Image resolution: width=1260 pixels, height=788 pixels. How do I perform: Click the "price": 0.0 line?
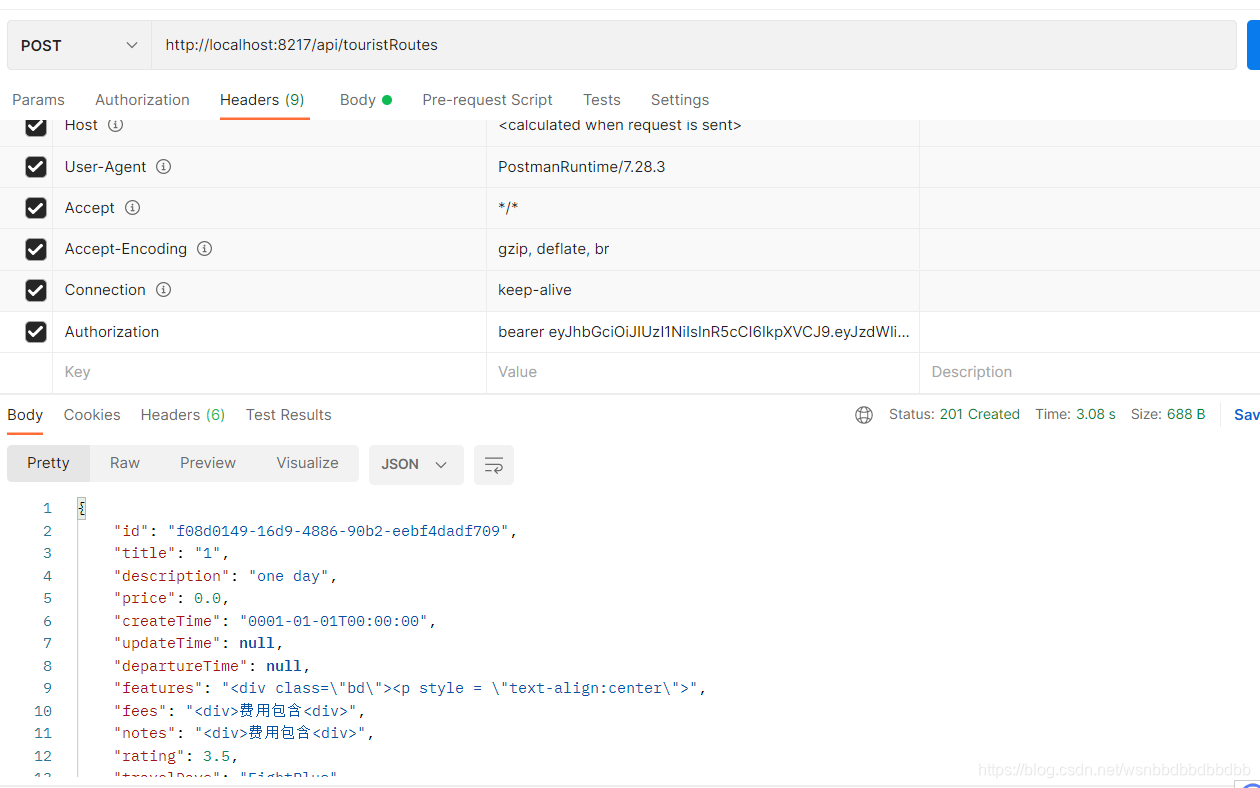click(x=172, y=598)
